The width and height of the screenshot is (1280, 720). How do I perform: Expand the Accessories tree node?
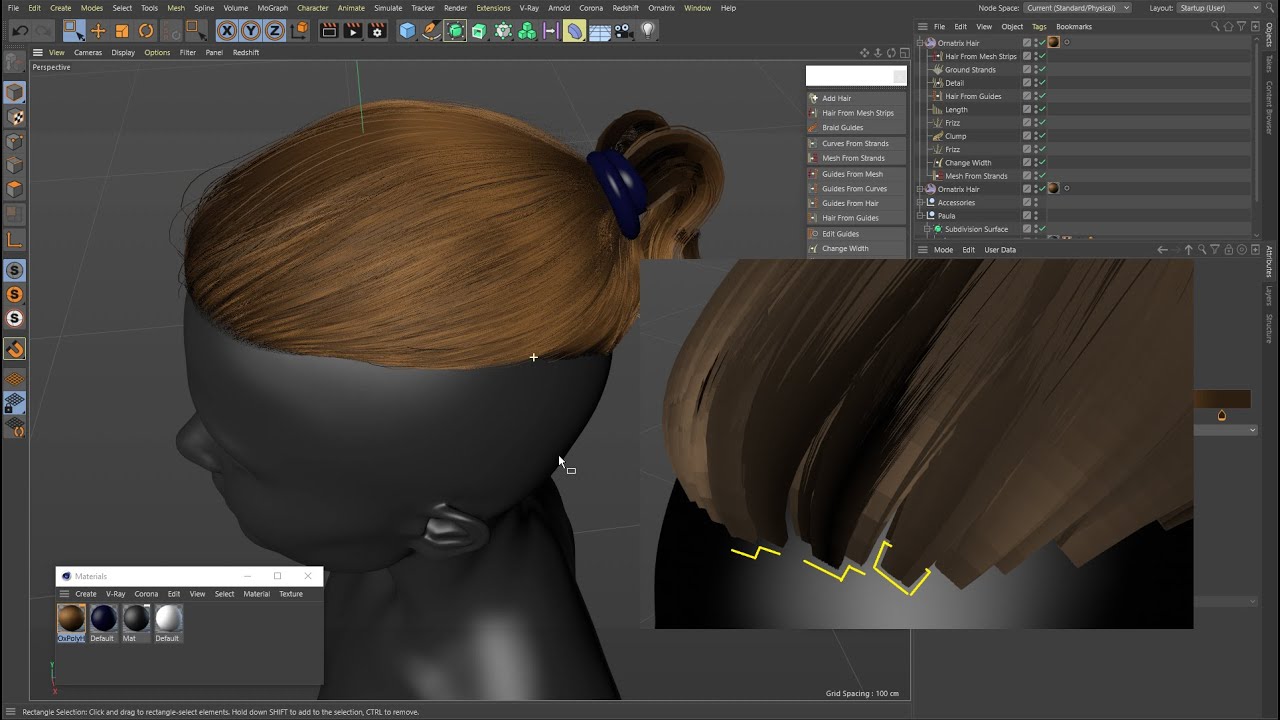click(x=920, y=202)
